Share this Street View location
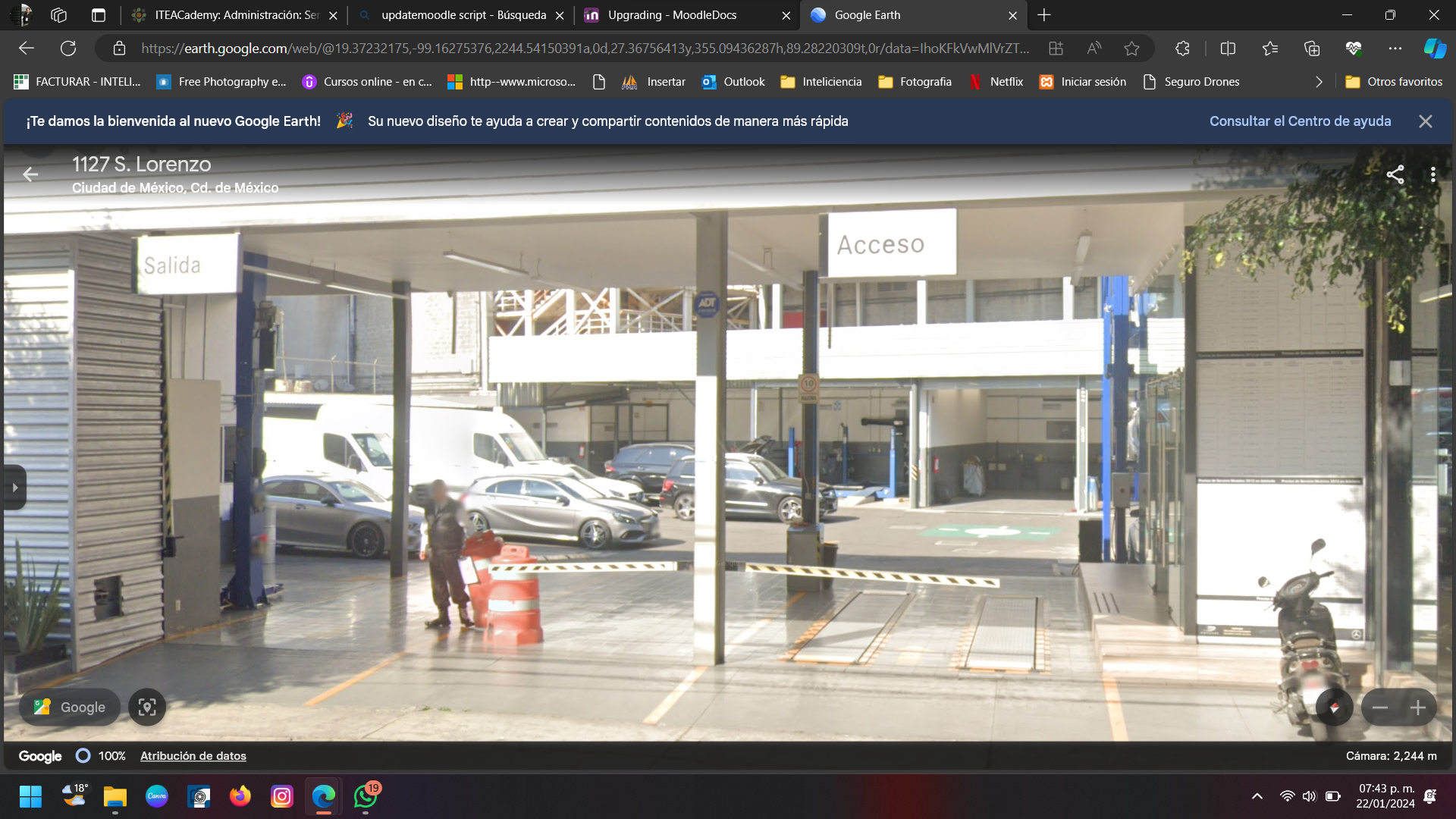The height and width of the screenshot is (819, 1456). [1395, 174]
